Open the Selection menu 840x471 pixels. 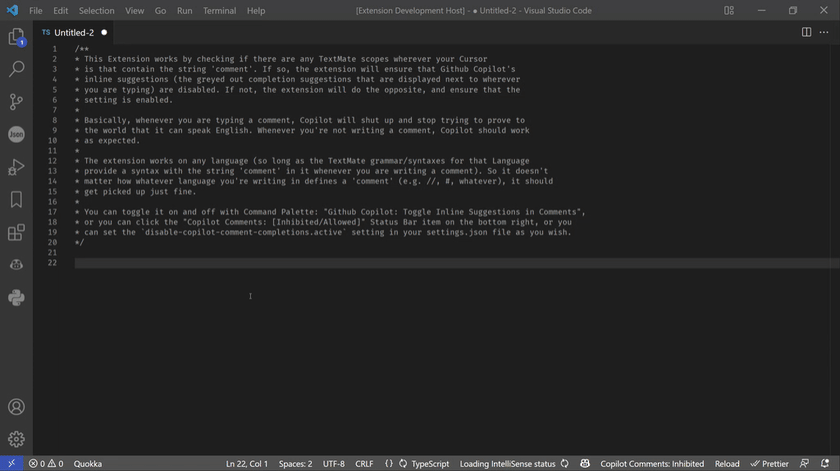(96, 10)
